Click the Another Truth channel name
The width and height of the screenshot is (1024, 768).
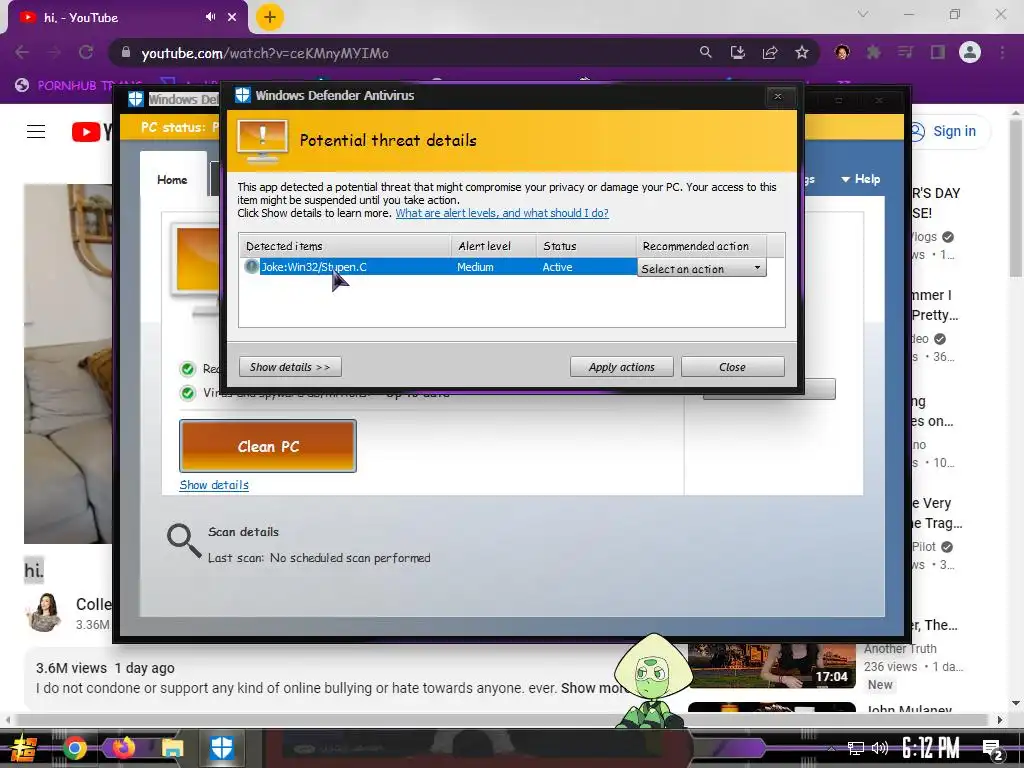(x=900, y=648)
